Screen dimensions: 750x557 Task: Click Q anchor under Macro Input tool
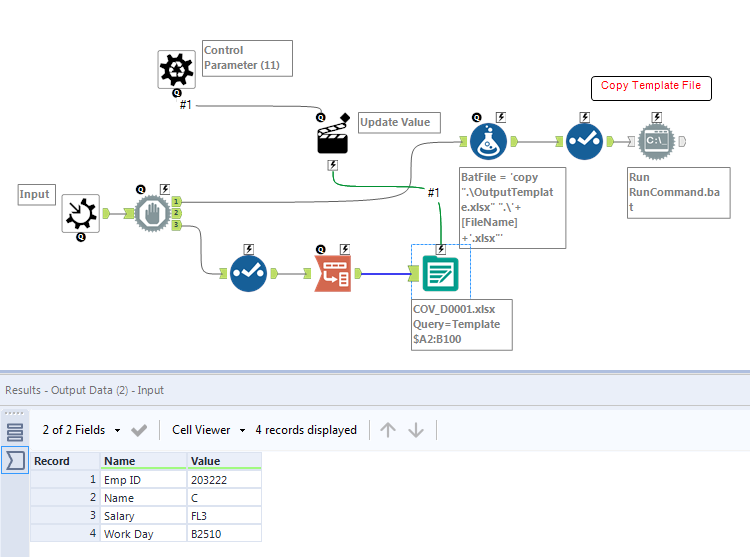pyautogui.click(x=81, y=237)
